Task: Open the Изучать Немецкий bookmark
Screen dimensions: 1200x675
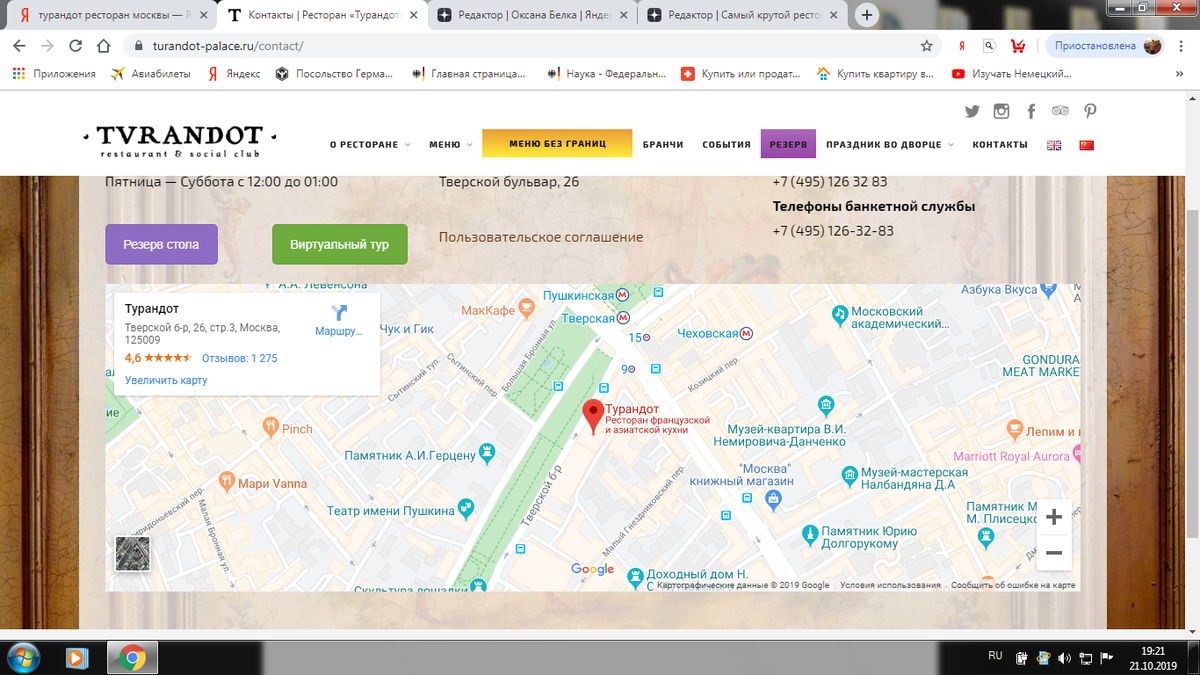Action: pyautogui.click(x=1011, y=74)
